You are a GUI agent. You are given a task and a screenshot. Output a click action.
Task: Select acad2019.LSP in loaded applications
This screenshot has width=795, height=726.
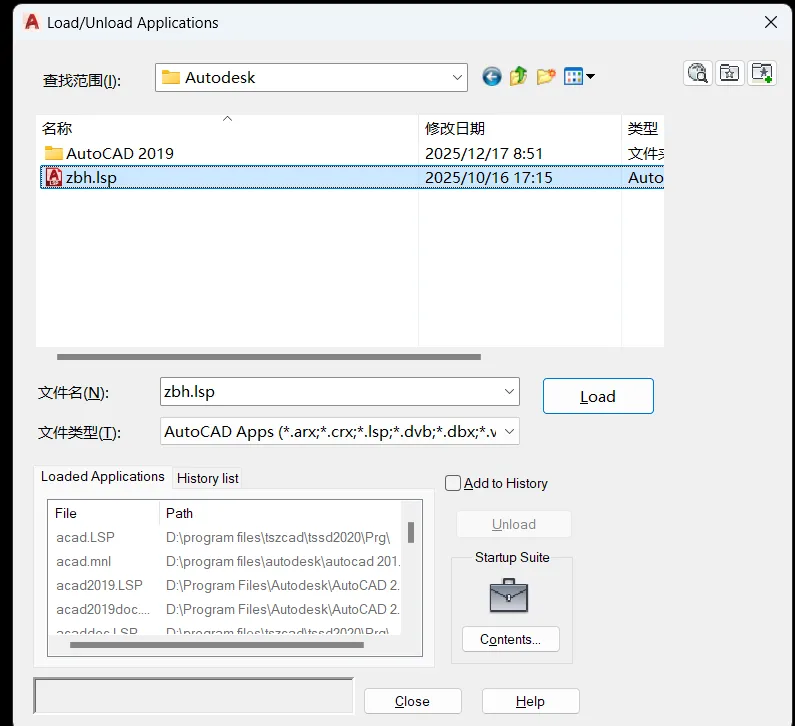[99, 585]
